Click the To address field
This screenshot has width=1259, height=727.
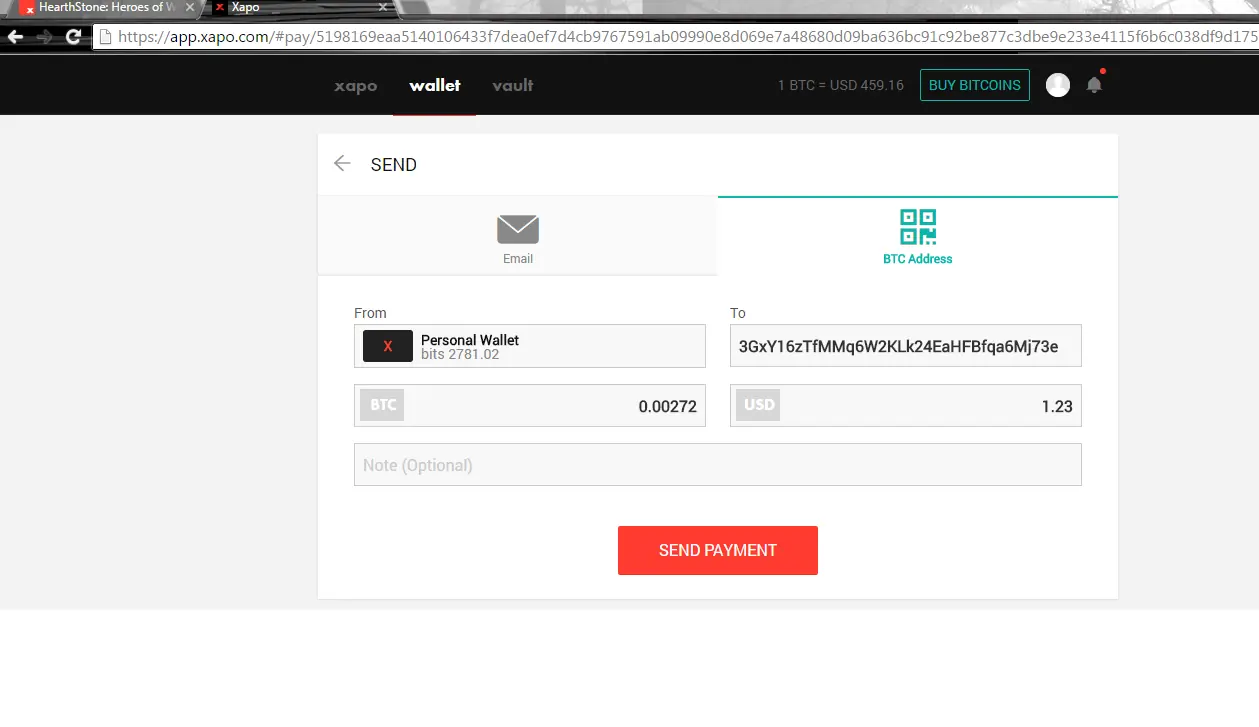pyautogui.click(x=906, y=346)
